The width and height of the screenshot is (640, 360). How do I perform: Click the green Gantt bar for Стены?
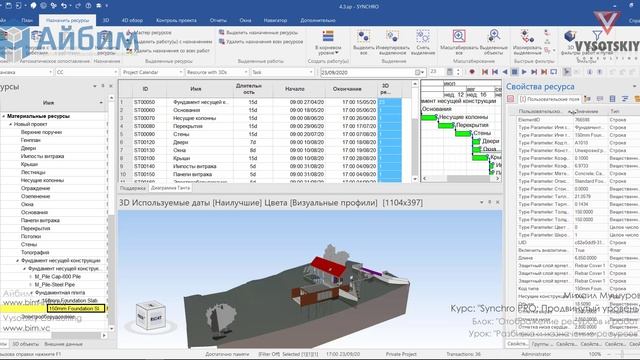tap(463, 133)
